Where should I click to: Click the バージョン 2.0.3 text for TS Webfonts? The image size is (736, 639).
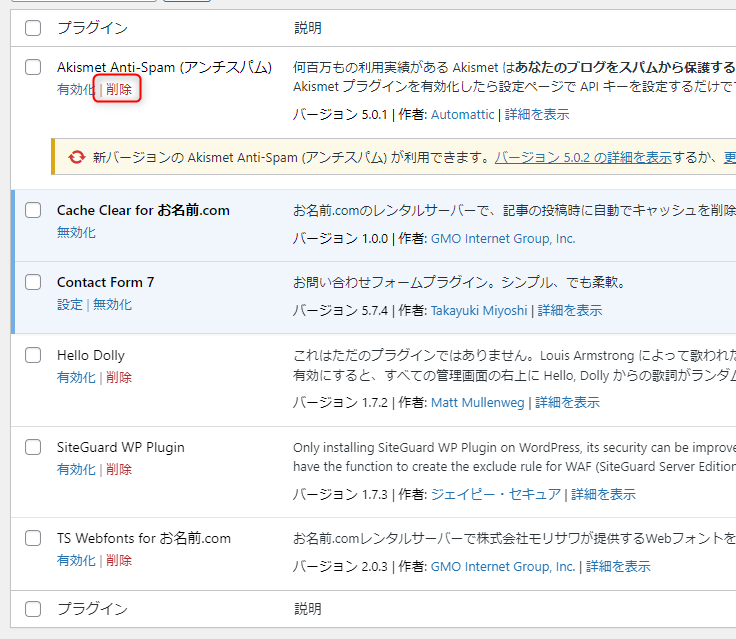340,567
